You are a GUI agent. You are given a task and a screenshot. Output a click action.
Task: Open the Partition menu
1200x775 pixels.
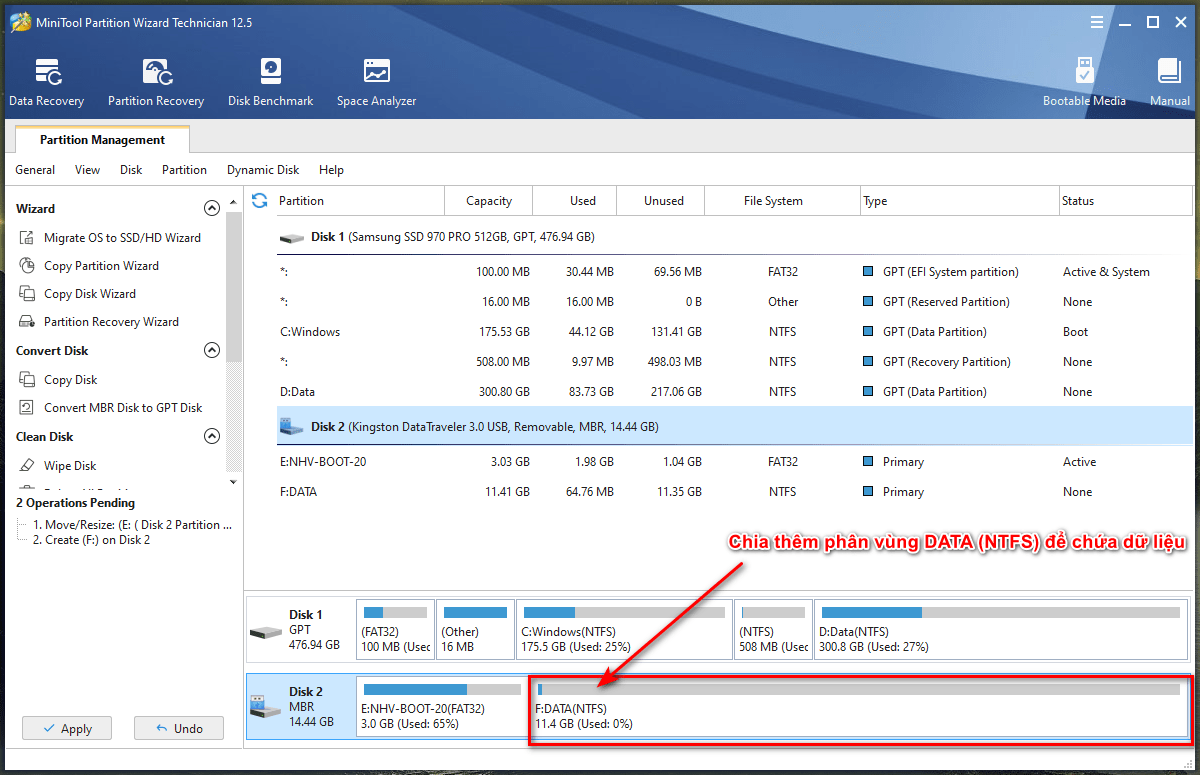pos(185,170)
